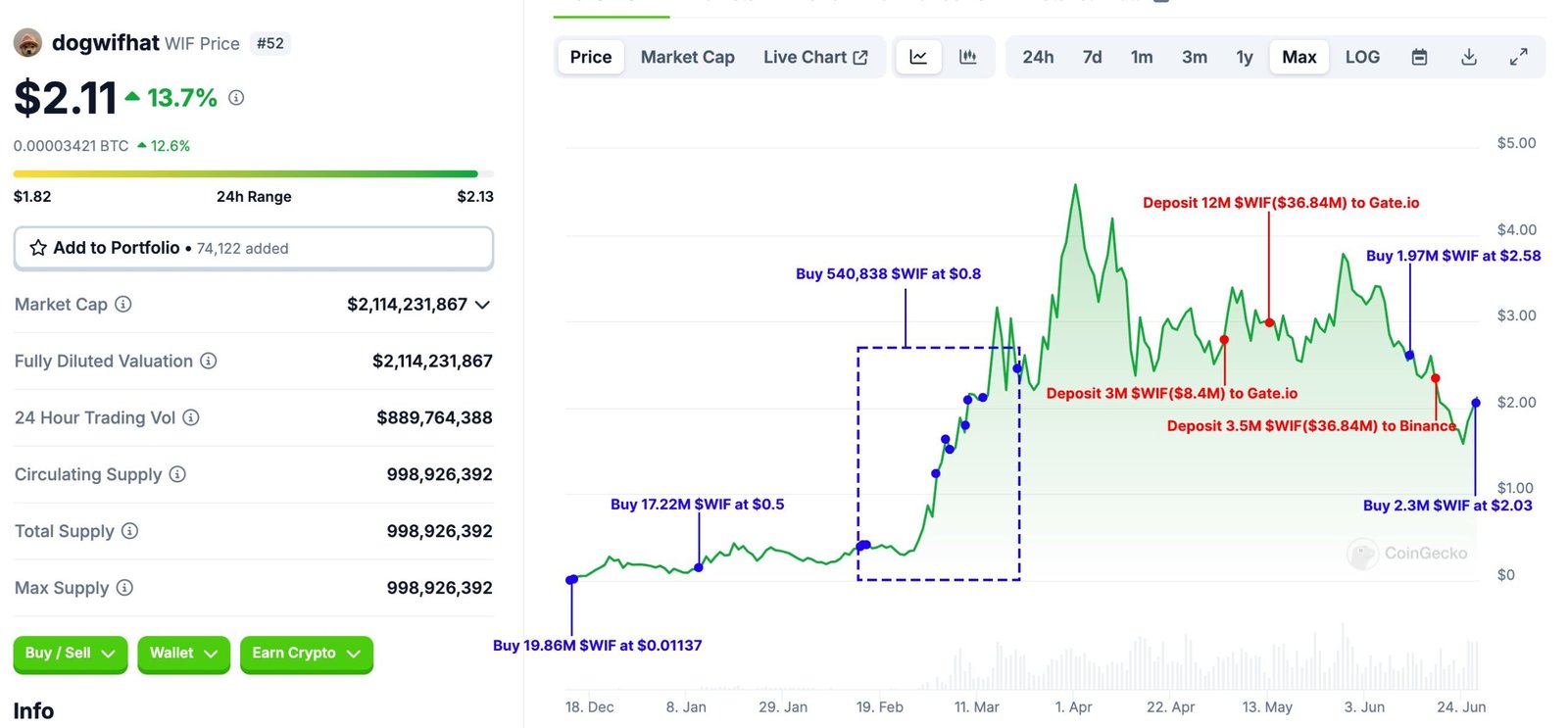
Task: Switch to the Market Cap chart tab
Action: [x=688, y=57]
